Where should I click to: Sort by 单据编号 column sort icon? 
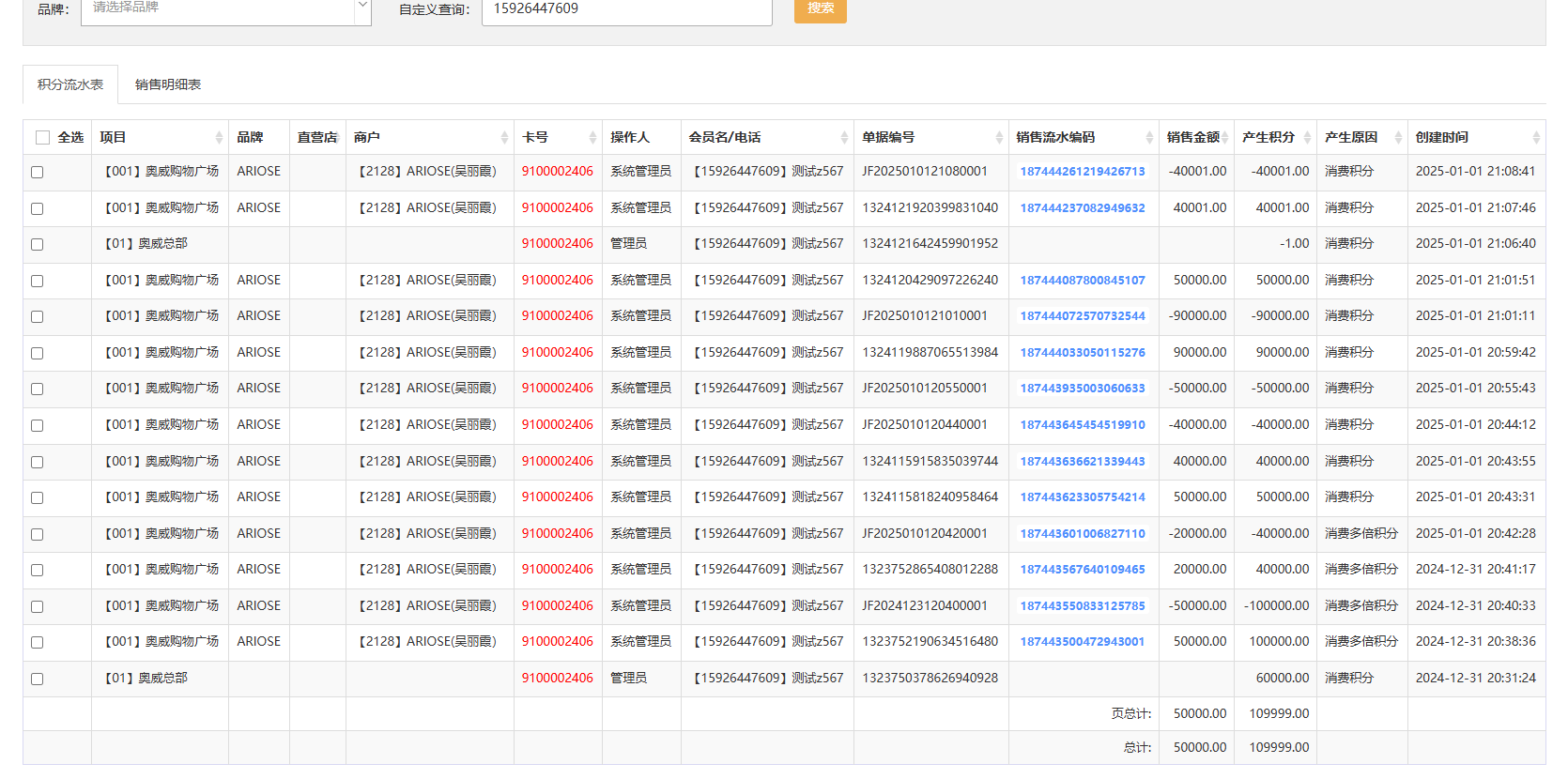click(999, 138)
